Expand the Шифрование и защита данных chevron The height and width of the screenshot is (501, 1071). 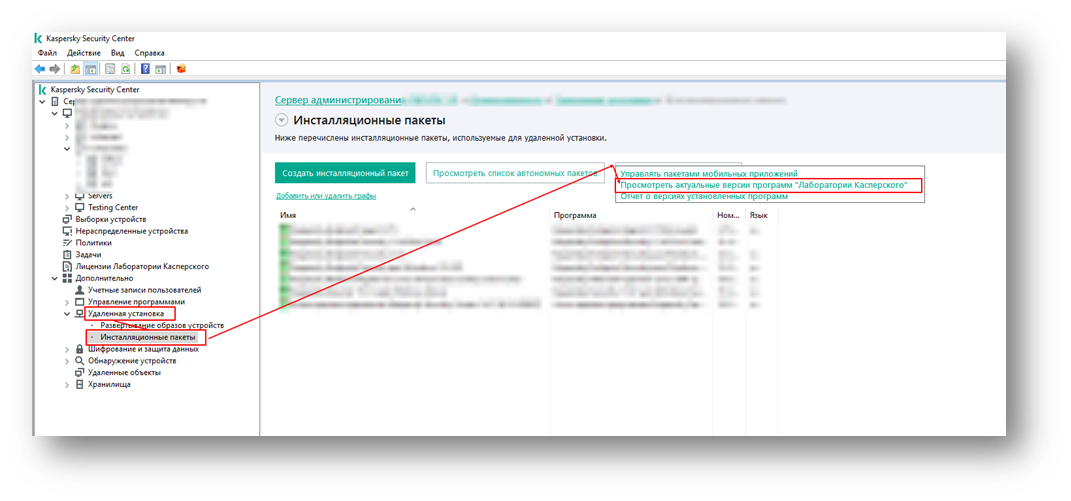[67, 349]
